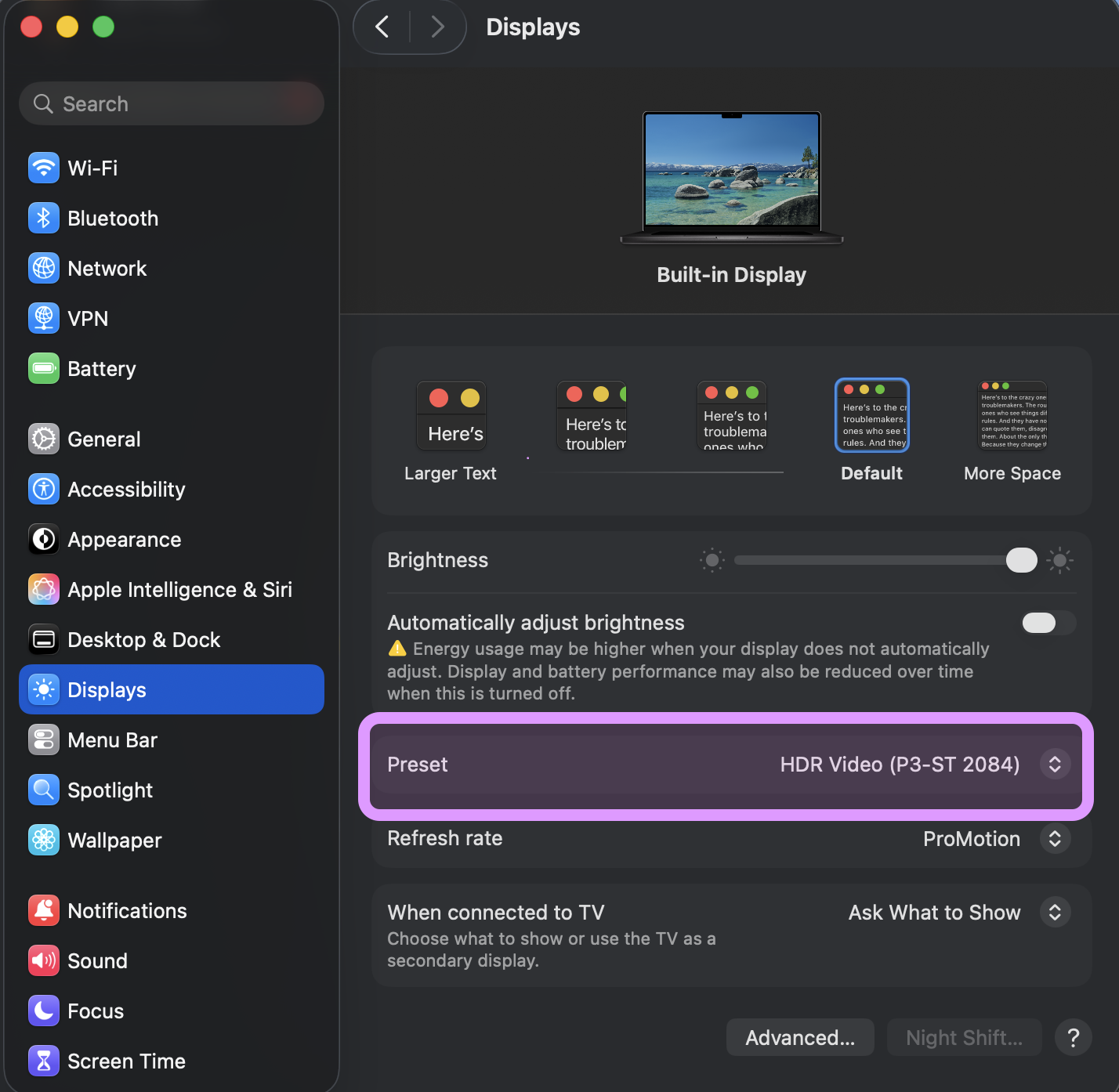Click the Built-in Display laptop thumbnail
This screenshot has height=1092, width=1119.
pos(732,178)
